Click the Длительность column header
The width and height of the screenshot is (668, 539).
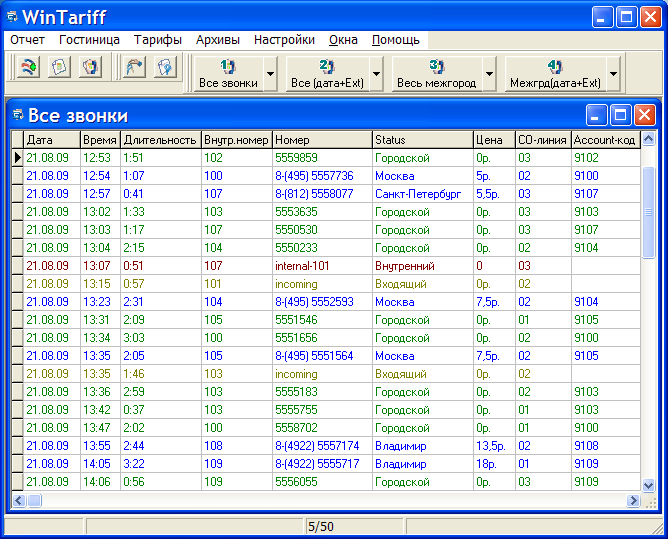160,140
